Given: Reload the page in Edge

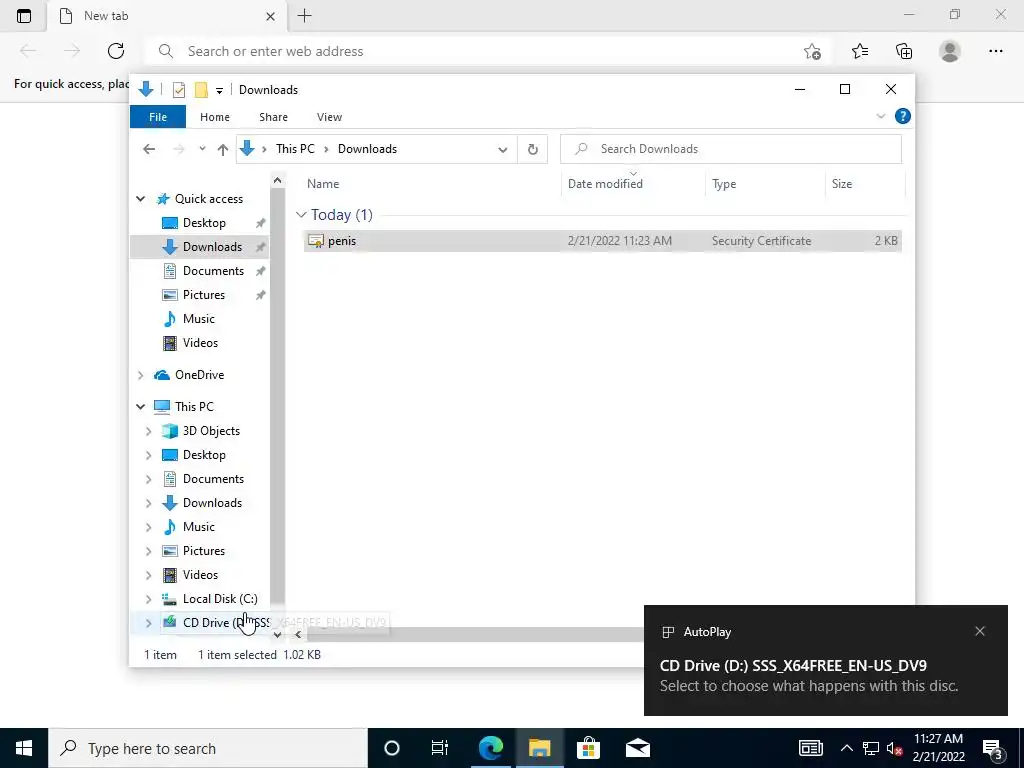Looking at the screenshot, I should 116,51.
